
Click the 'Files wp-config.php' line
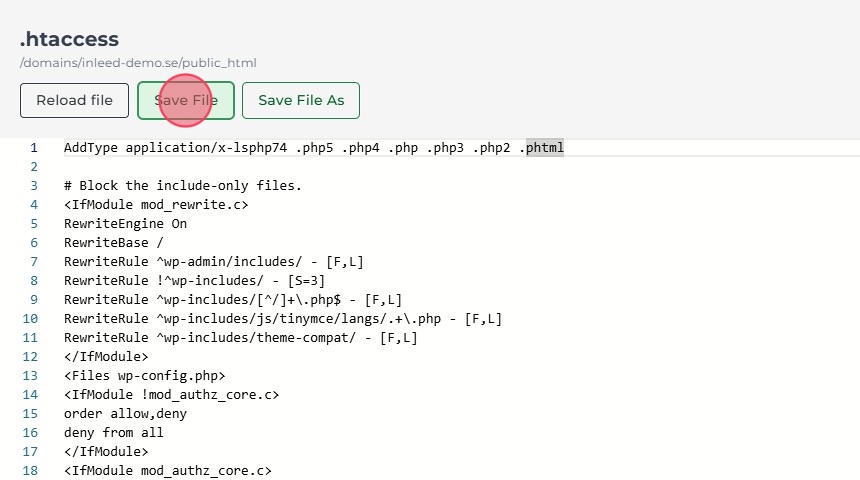(144, 376)
